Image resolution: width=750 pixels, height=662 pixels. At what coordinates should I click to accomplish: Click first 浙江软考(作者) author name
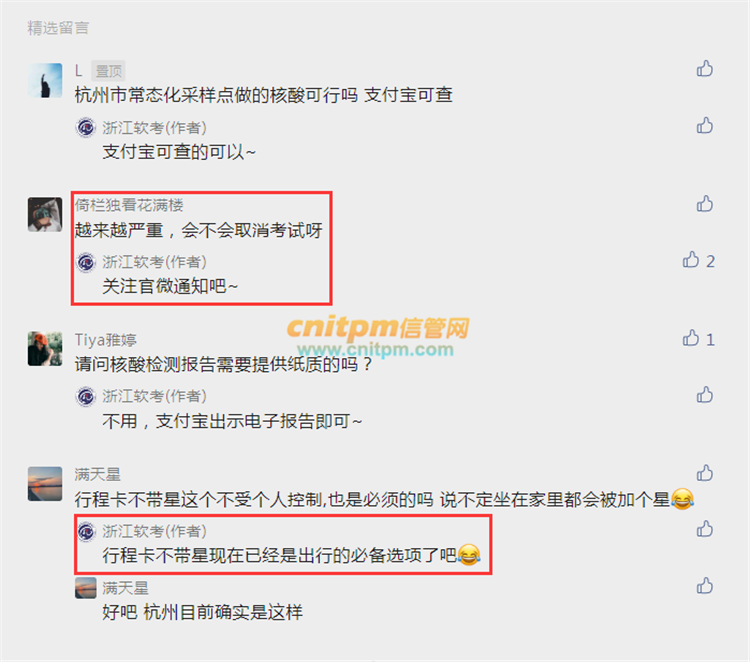coord(154,128)
